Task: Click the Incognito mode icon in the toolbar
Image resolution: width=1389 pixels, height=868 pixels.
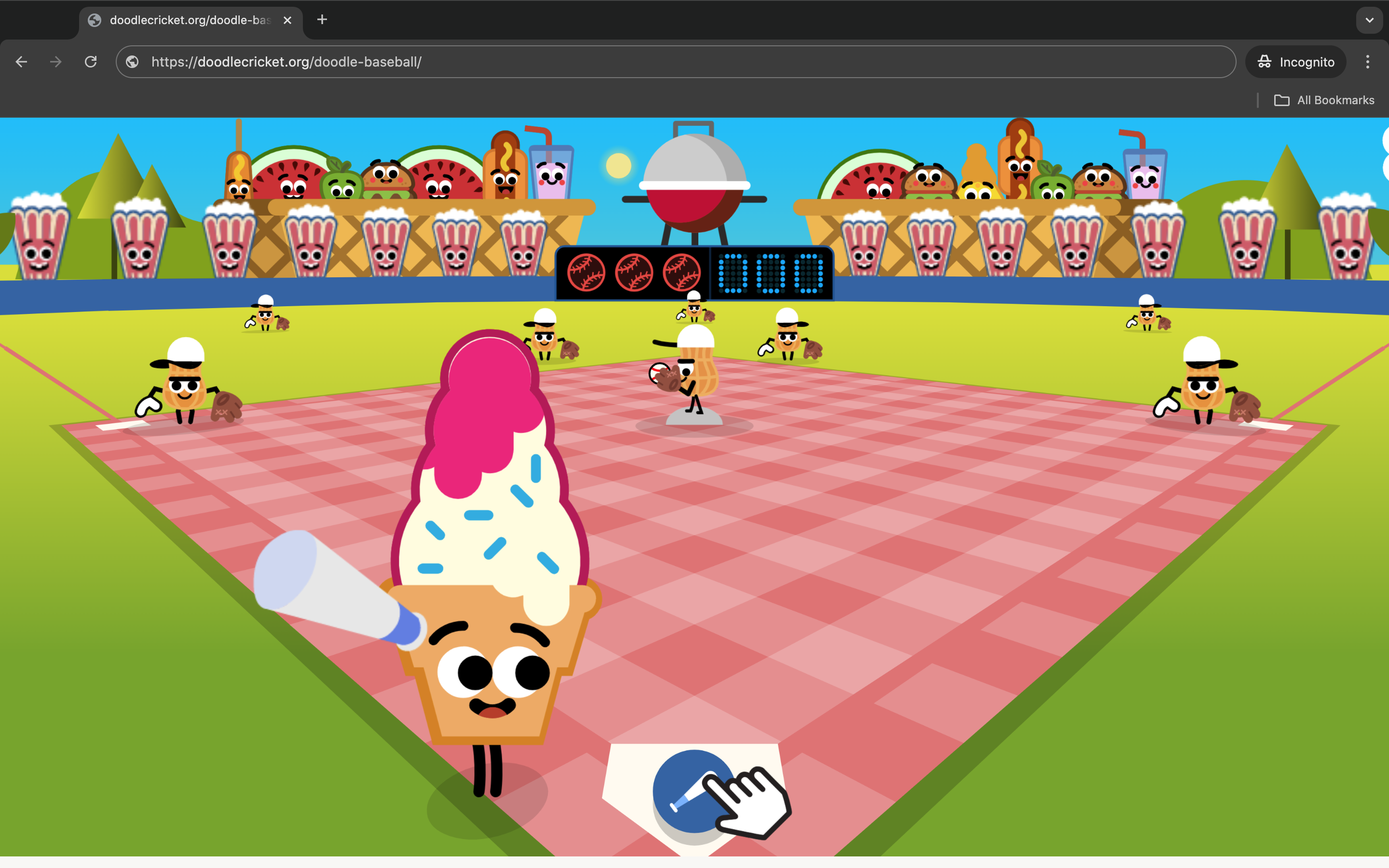Action: click(1266, 61)
